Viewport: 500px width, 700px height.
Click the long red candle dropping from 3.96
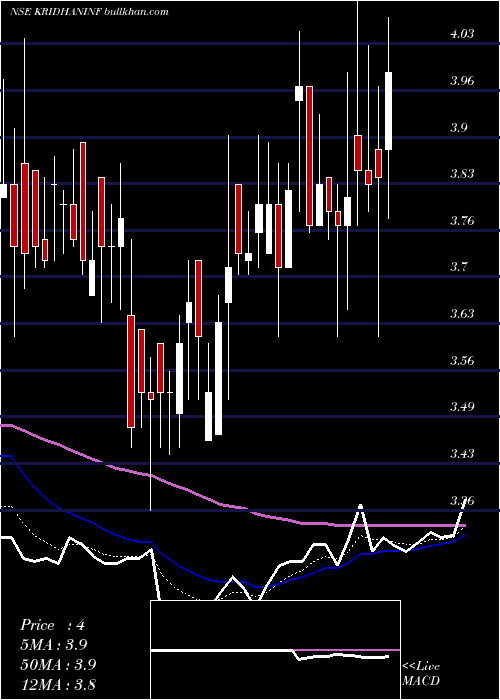[309, 156]
